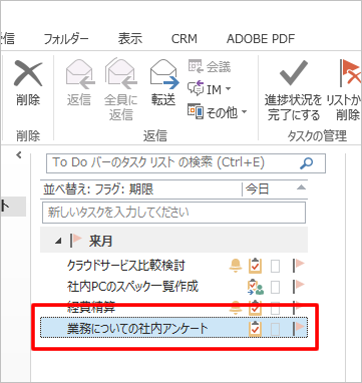
Task: Click the 並べ替え: フラグ: 期限 sort header
Action: (x=98, y=190)
